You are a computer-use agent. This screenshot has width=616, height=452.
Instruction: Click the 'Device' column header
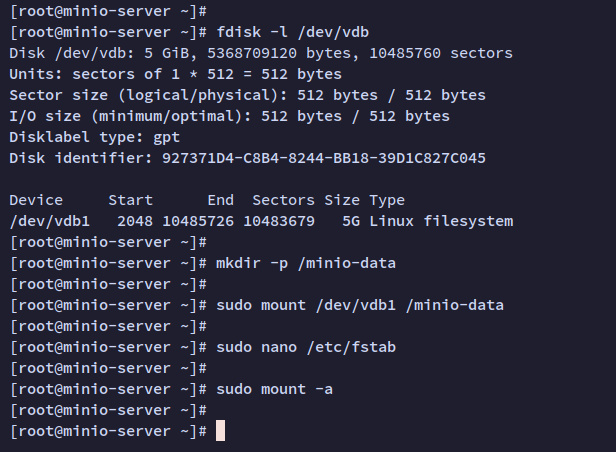click(x=36, y=200)
